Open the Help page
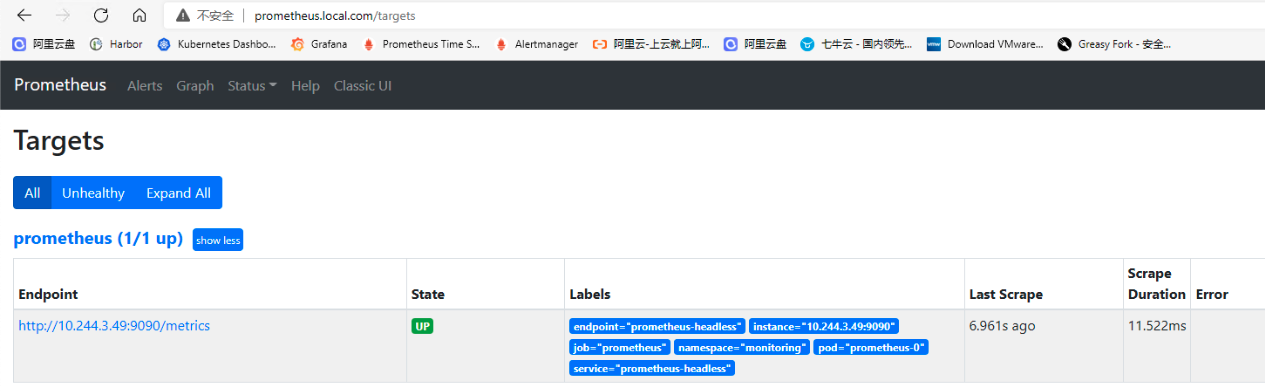 pos(305,86)
